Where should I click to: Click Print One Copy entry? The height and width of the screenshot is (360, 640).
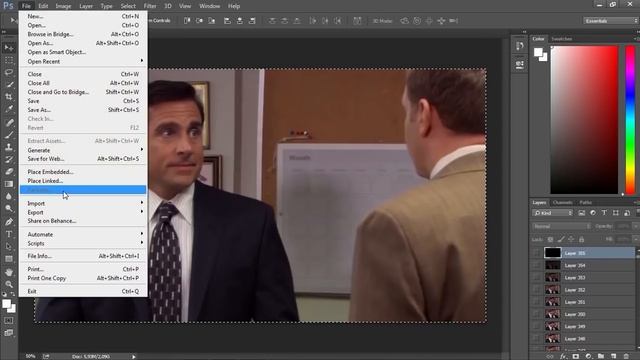click(83, 278)
